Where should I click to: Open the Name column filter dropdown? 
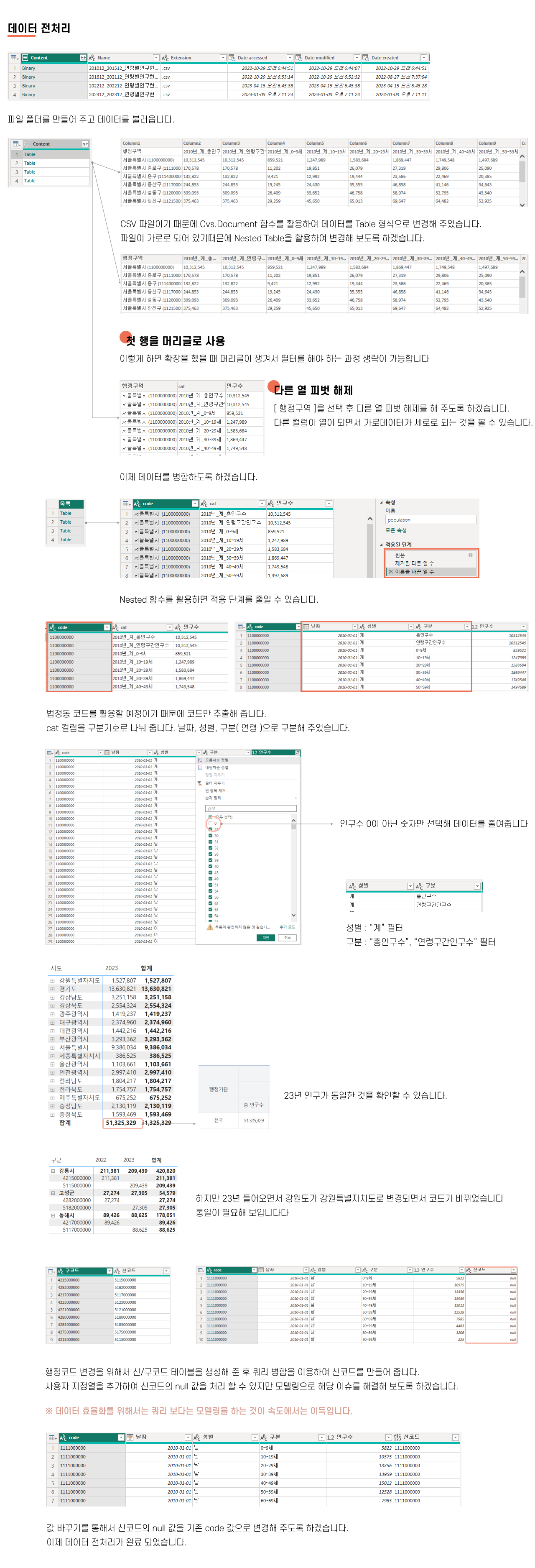point(155,58)
